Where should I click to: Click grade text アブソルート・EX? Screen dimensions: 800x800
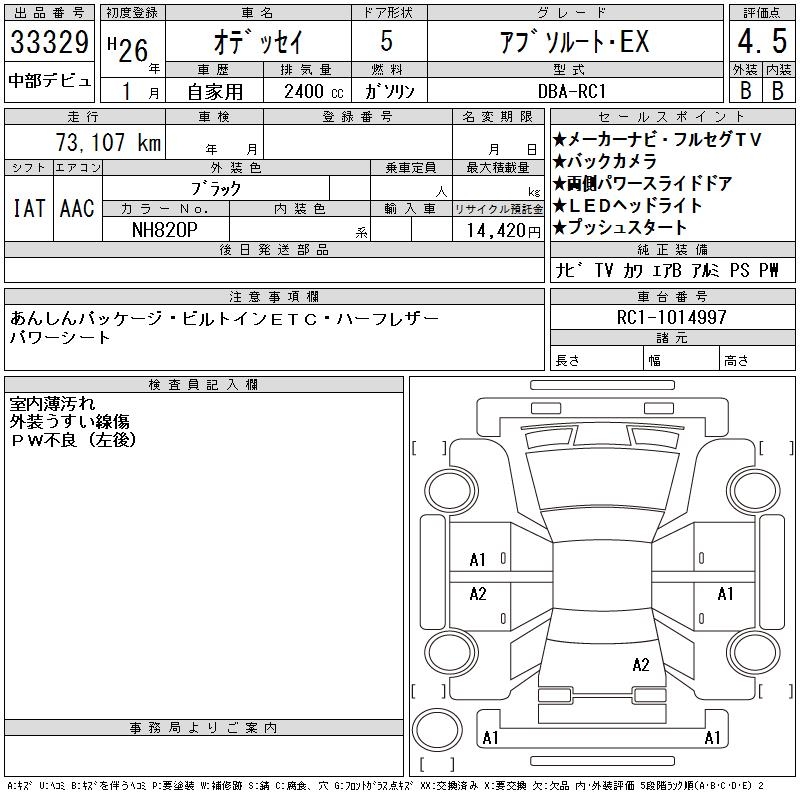(575, 42)
